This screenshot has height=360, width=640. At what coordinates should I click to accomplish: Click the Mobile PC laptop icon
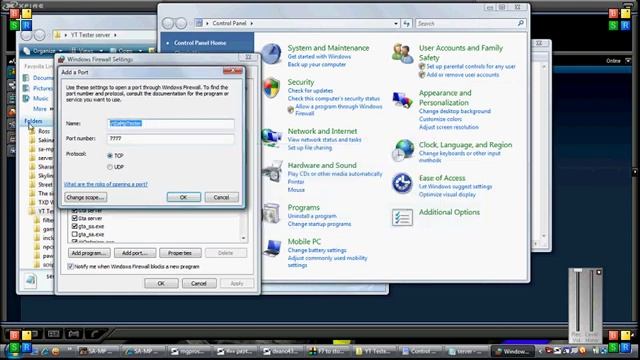tap(272, 248)
